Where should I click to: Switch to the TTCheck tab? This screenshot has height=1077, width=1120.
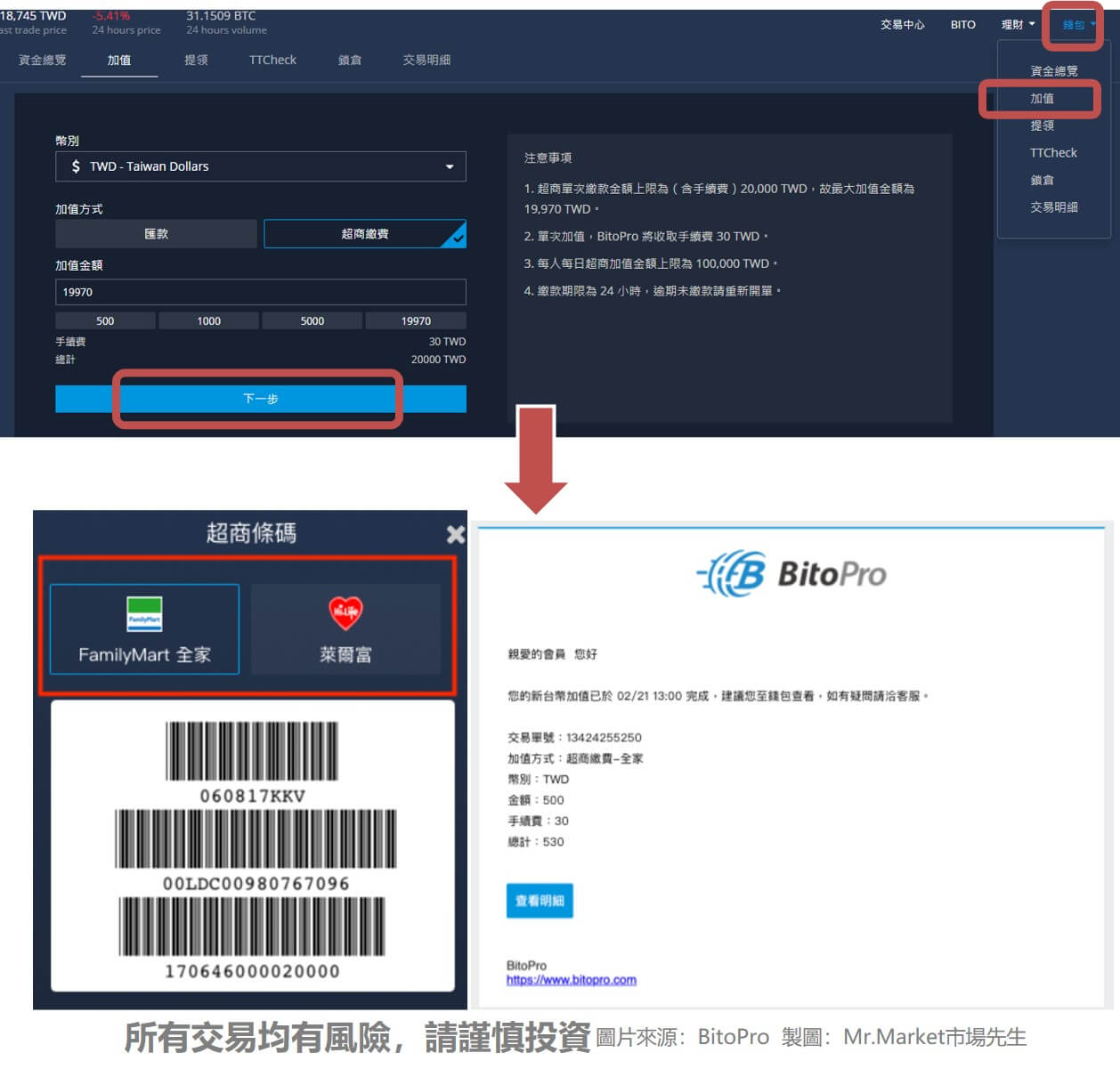272,60
